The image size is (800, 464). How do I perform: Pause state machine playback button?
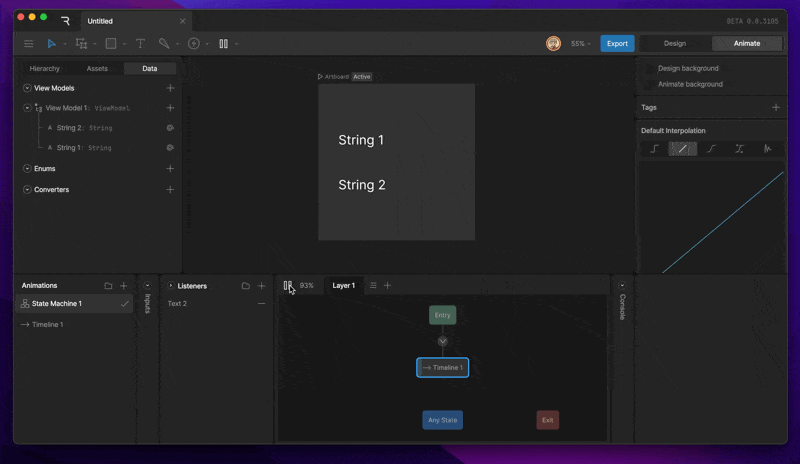288,286
